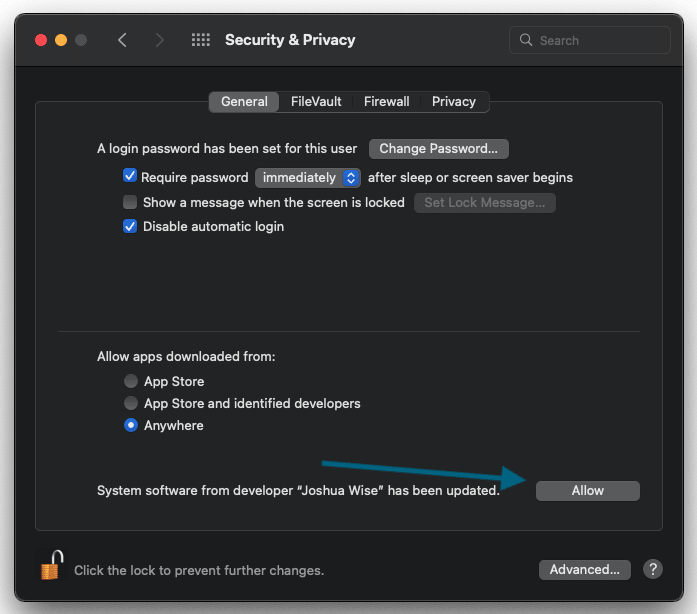The width and height of the screenshot is (697, 614).
Task: Click the forward navigation chevron
Action: pyautogui.click(x=160, y=40)
